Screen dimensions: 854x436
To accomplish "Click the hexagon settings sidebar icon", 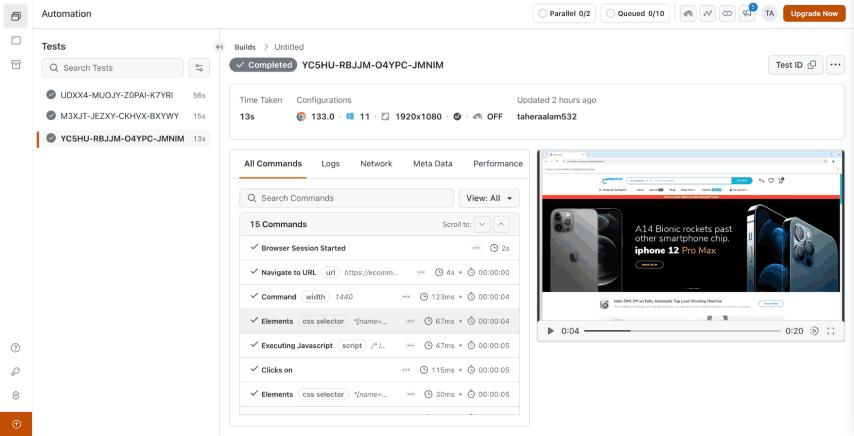I will (x=16, y=396).
